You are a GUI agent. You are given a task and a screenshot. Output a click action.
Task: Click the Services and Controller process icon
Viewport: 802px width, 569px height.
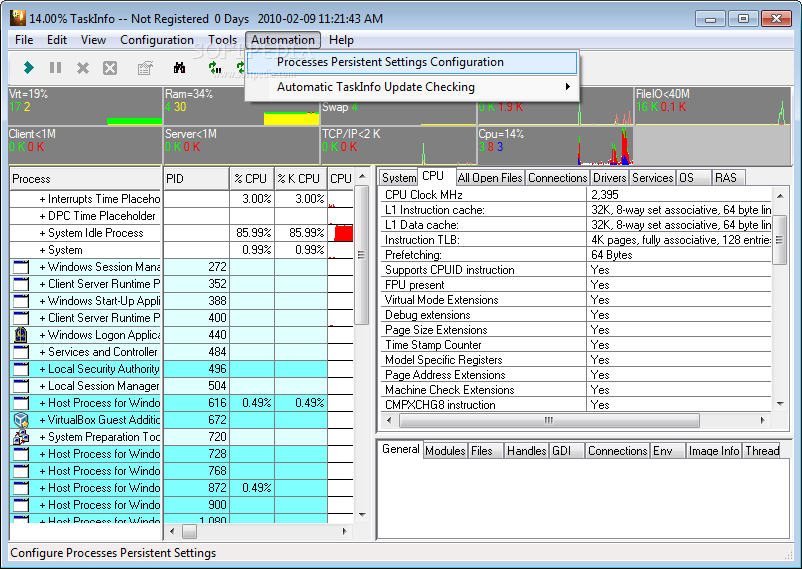pos(21,352)
